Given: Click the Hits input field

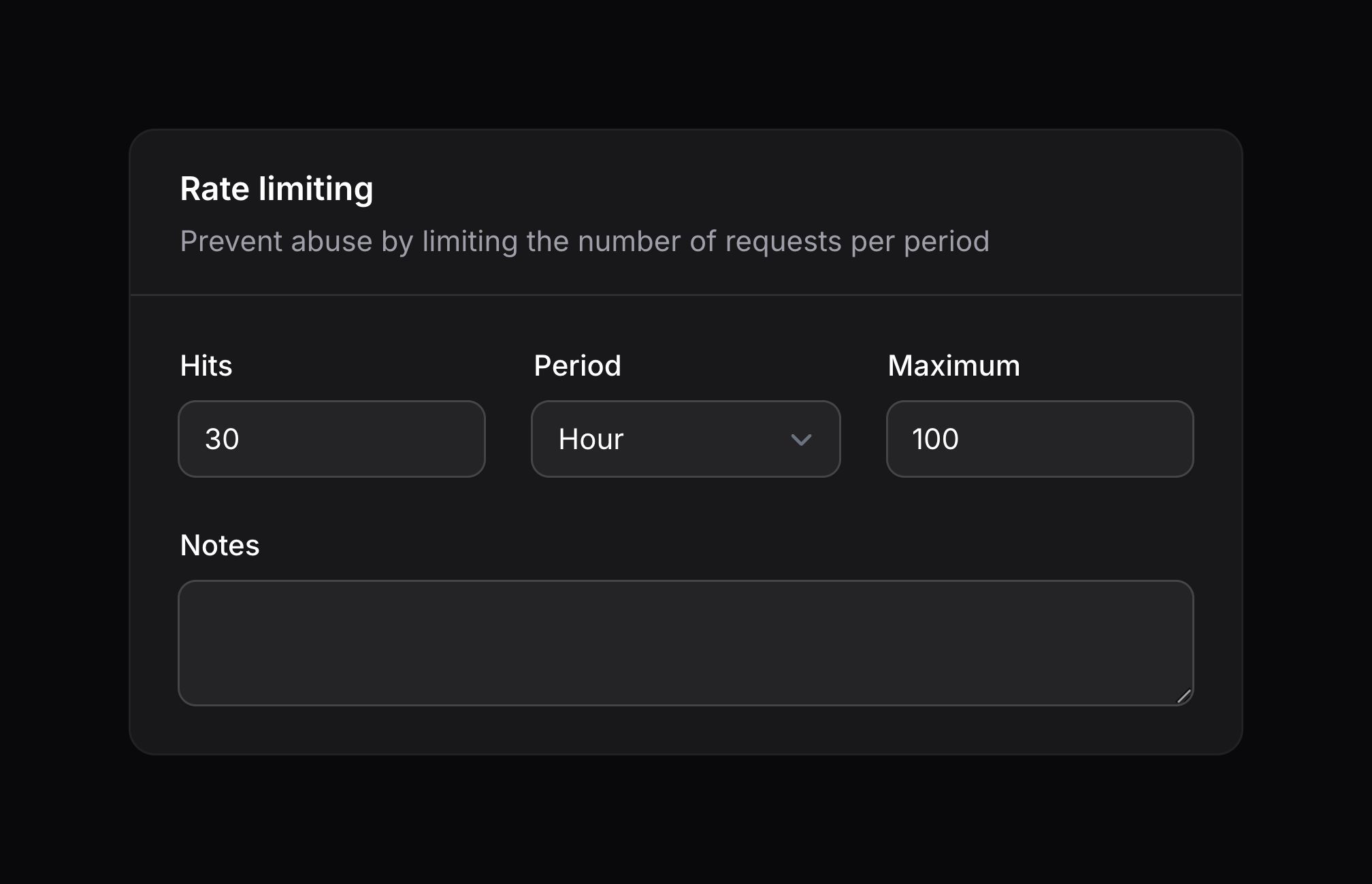Looking at the screenshot, I should coord(331,439).
